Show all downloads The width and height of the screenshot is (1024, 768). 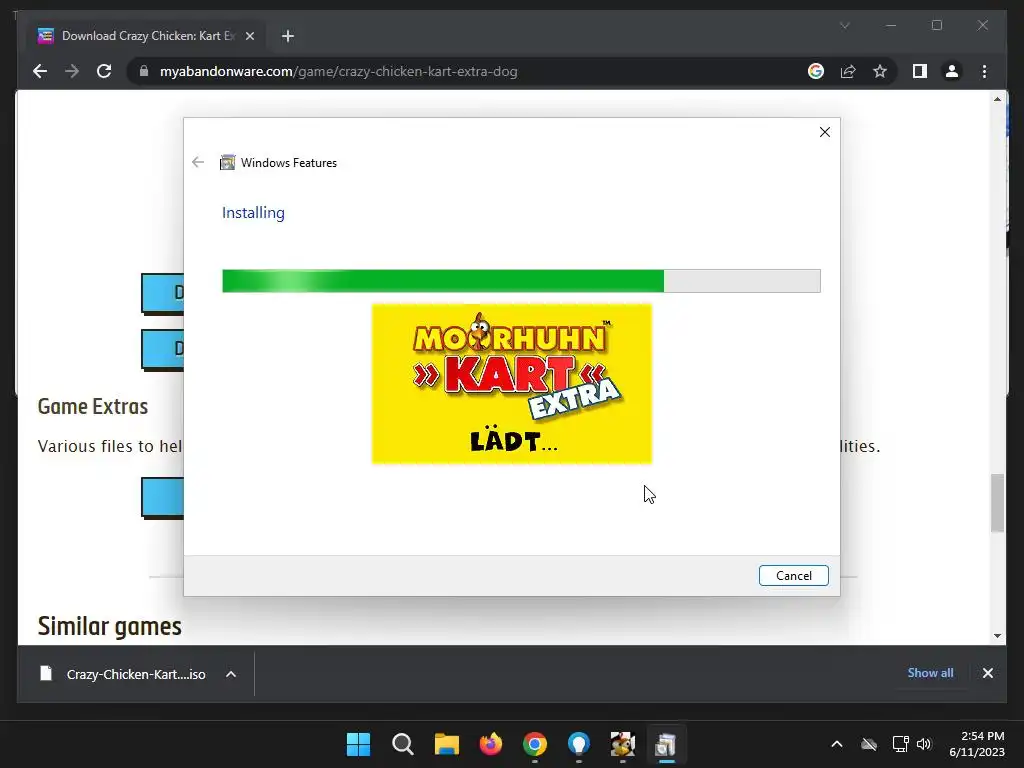[x=930, y=673]
